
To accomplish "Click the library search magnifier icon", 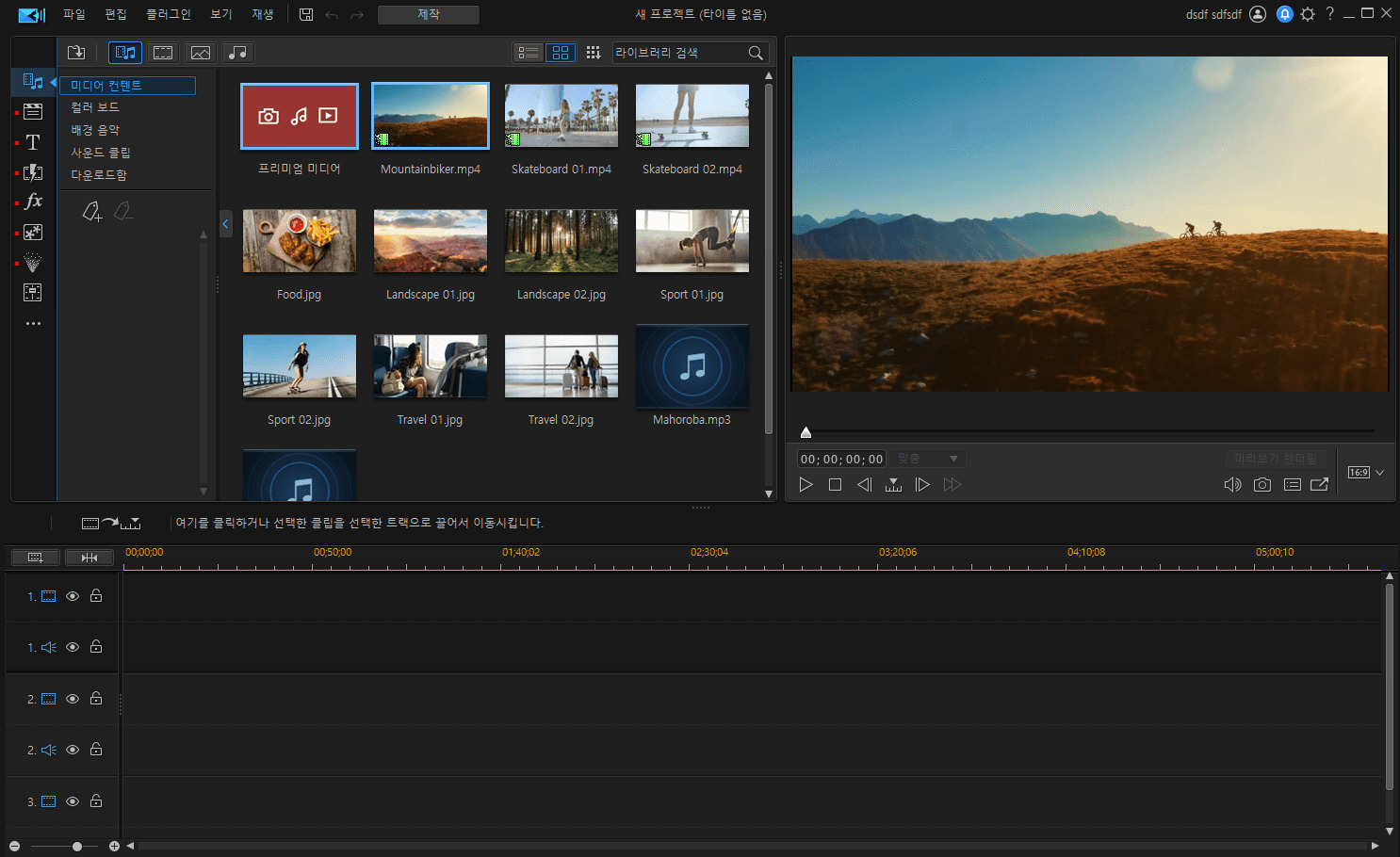I will [x=756, y=53].
